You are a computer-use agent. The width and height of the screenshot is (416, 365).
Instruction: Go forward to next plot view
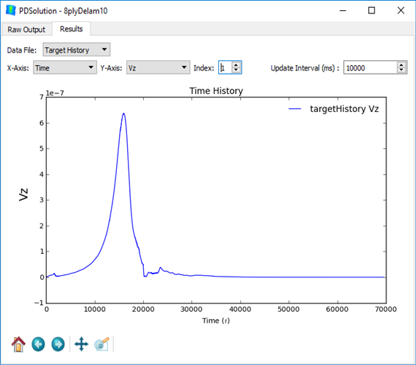[58, 344]
